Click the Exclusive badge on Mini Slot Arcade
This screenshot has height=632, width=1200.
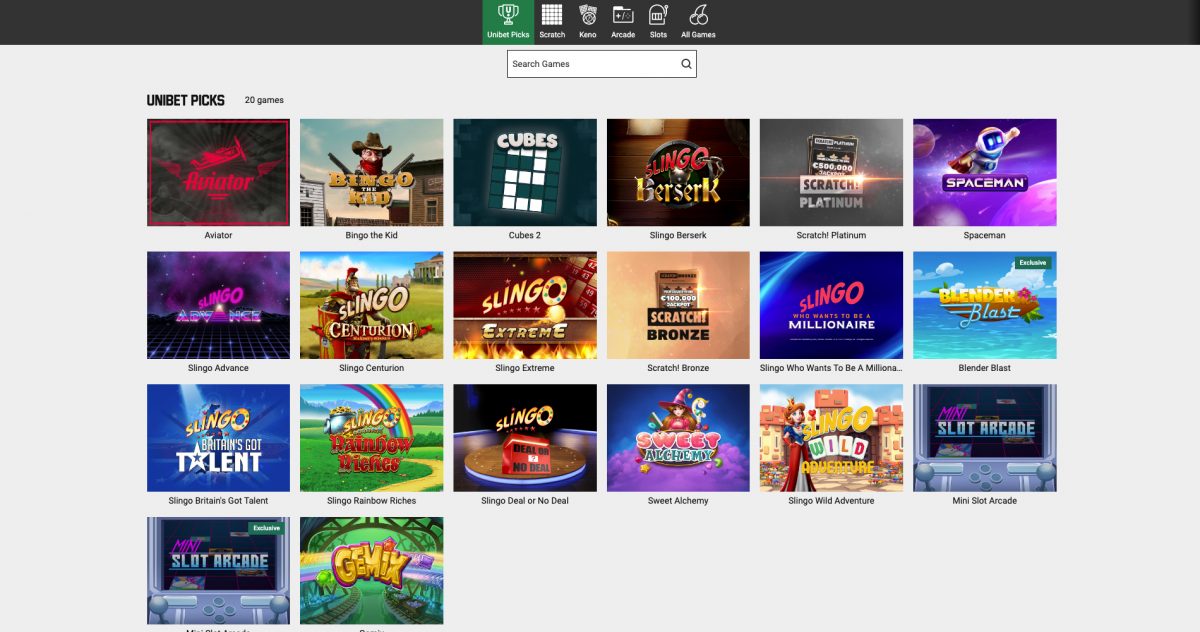point(266,528)
